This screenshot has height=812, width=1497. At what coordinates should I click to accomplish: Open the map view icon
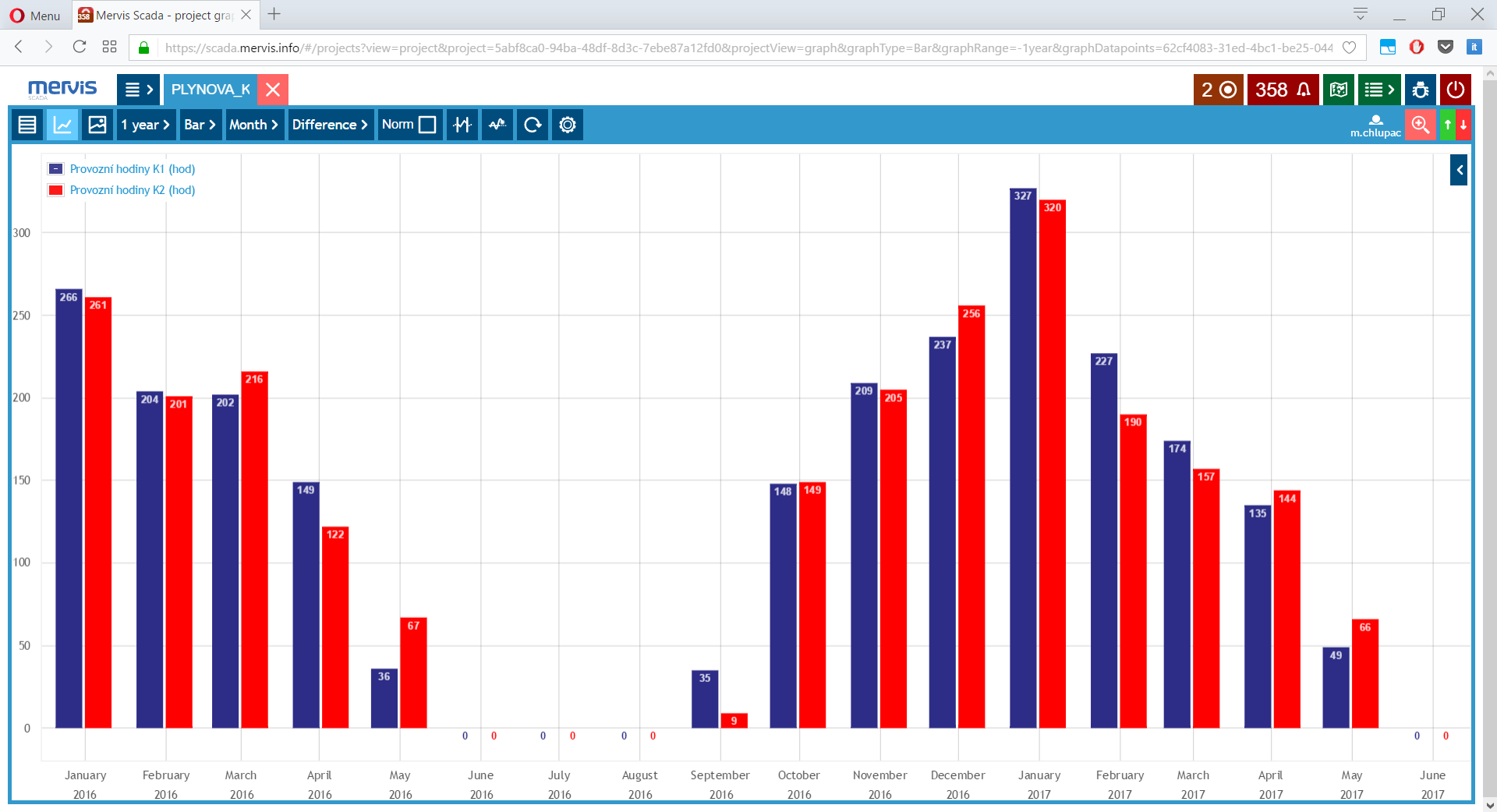1339,89
